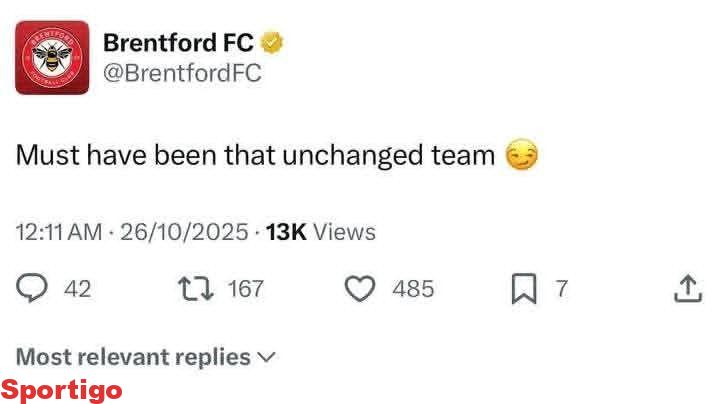Image resolution: width=720 pixels, height=404 pixels.
Task: Click the Sportigo watermark logo
Action: (62, 389)
